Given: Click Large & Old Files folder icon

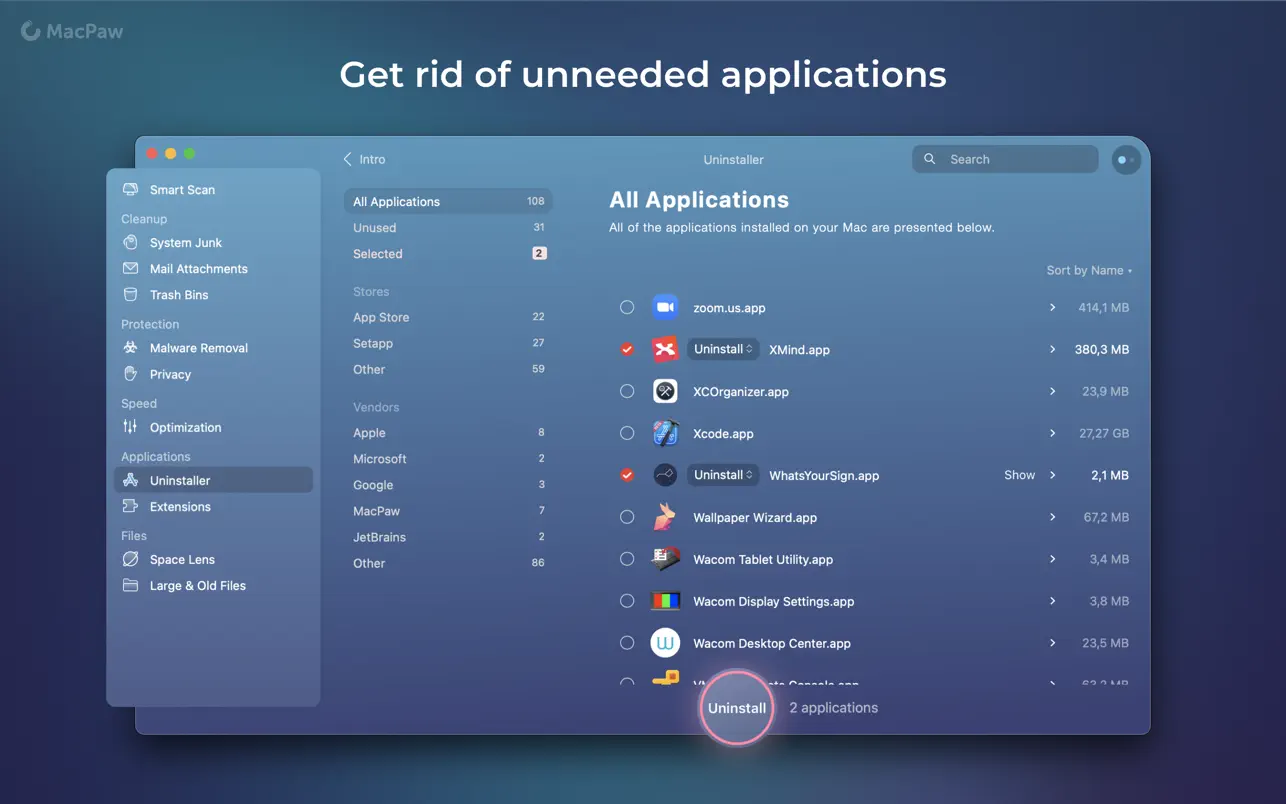Looking at the screenshot, I should 130,585.
